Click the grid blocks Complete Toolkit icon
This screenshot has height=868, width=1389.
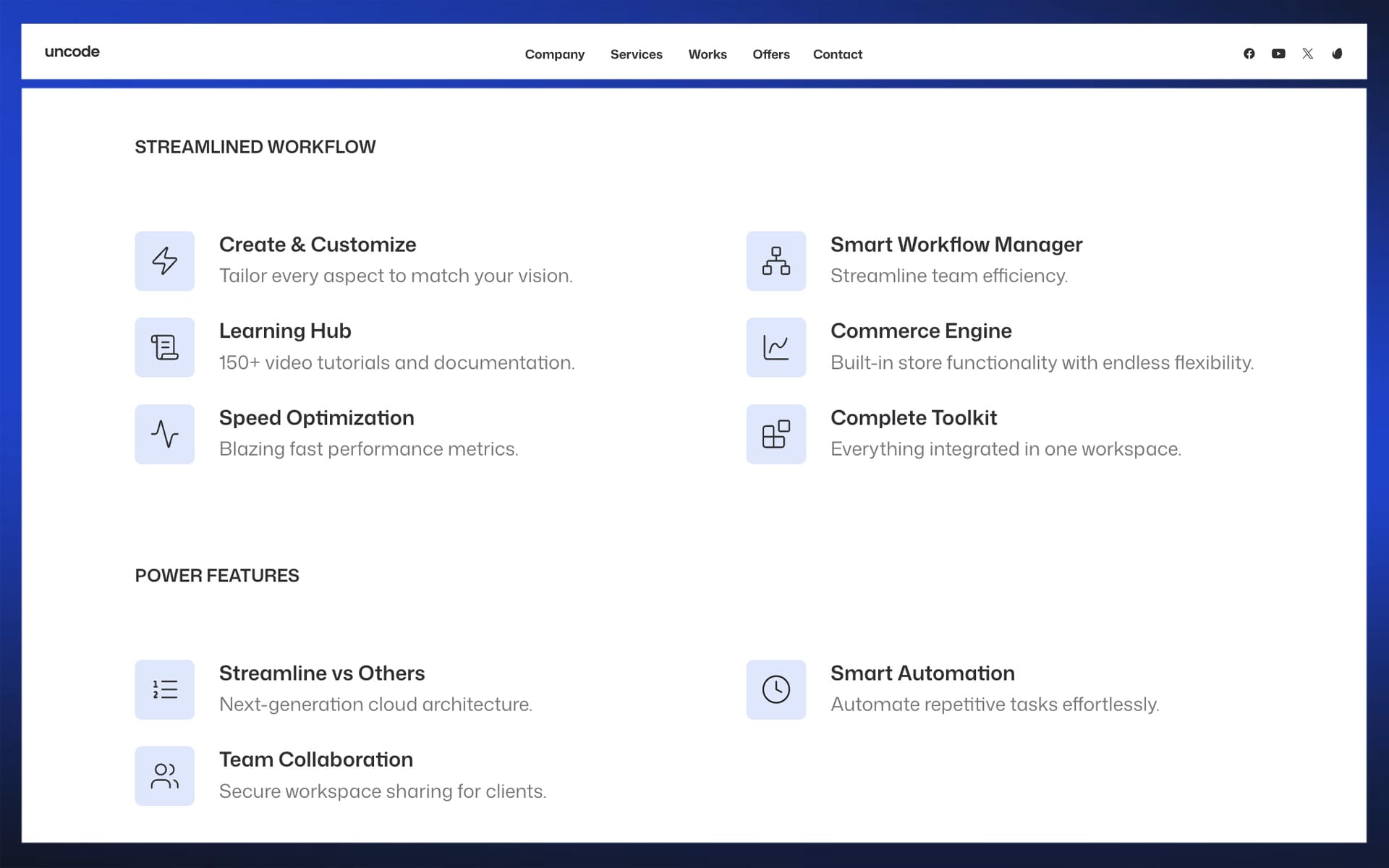click(x=776, y=434)
